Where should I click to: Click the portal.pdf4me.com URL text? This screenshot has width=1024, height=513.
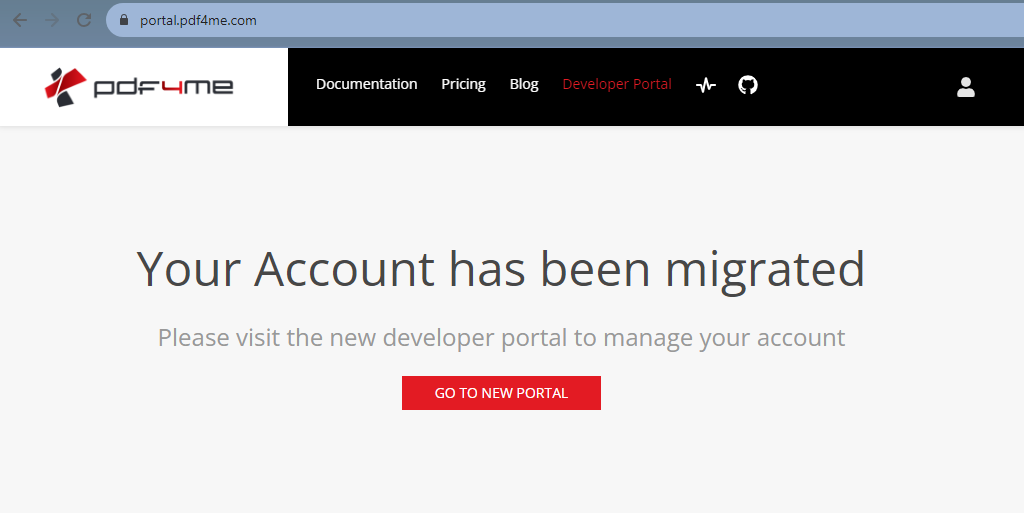(198, 20)
